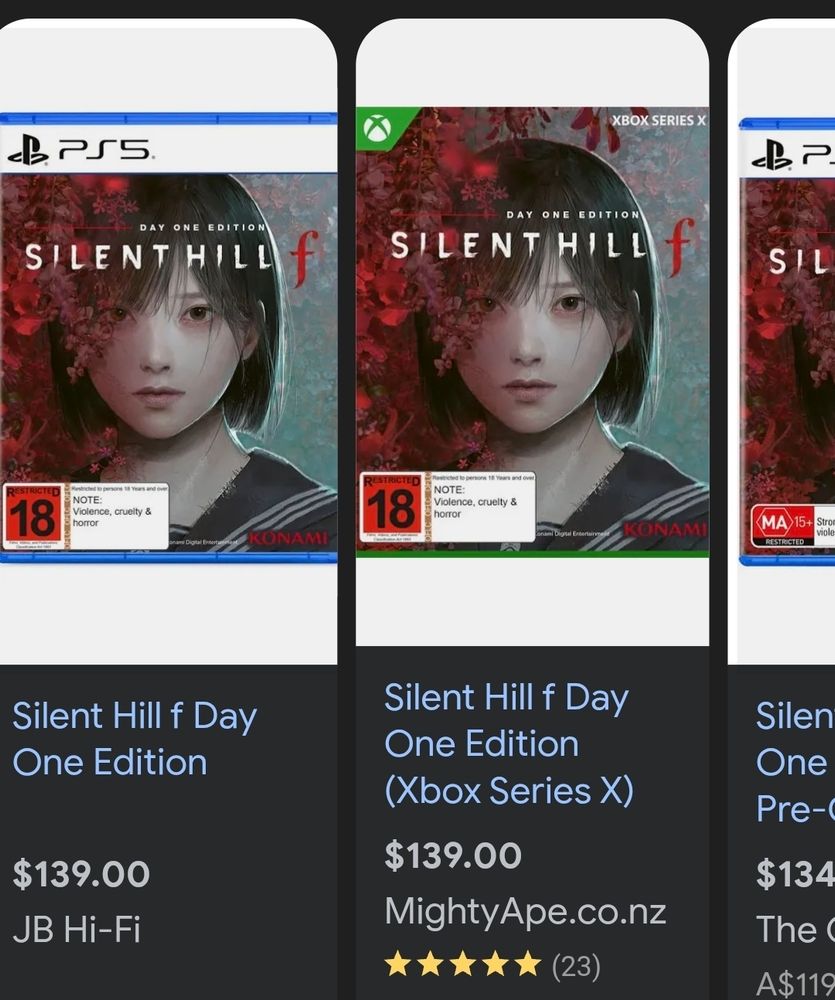835x1000 pixels.
Task: Select the MightyApe.co.nz seller name
Action: pyautogui.click(x=525, y=912)
